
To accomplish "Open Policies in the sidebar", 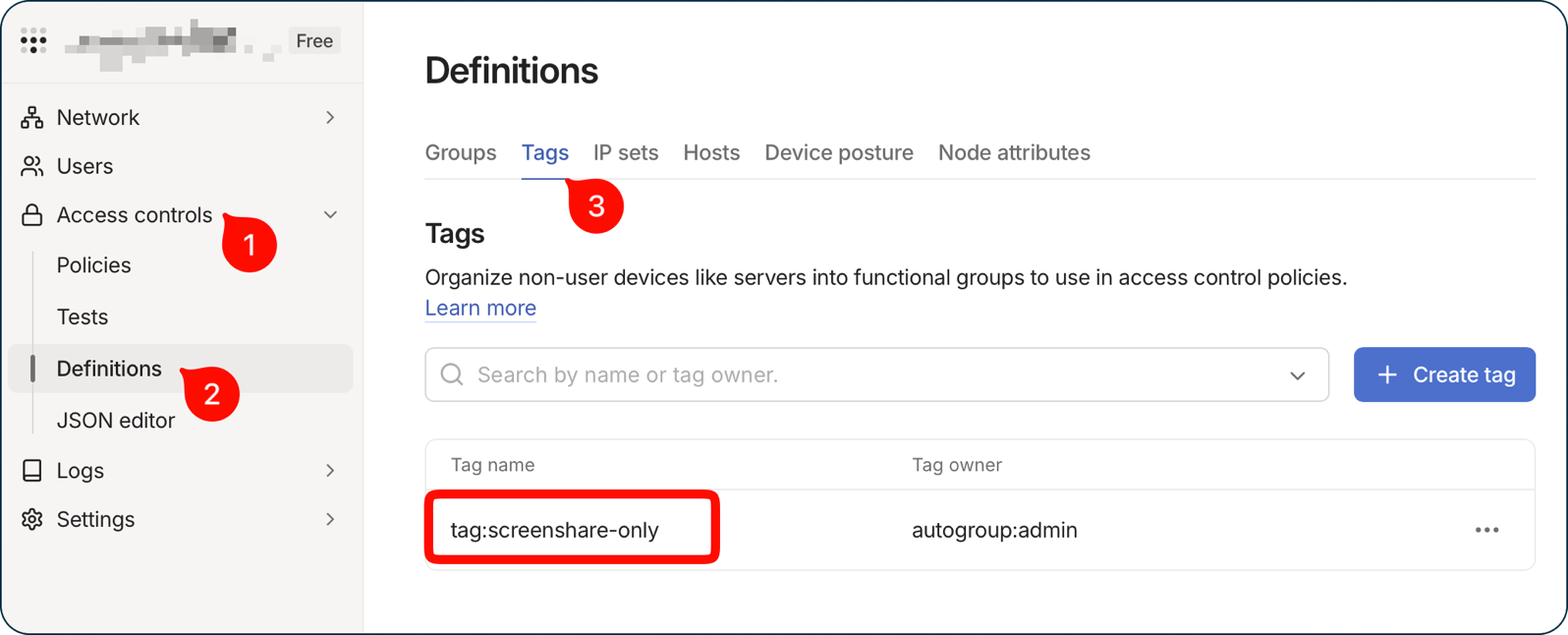I will click(93, 265).
